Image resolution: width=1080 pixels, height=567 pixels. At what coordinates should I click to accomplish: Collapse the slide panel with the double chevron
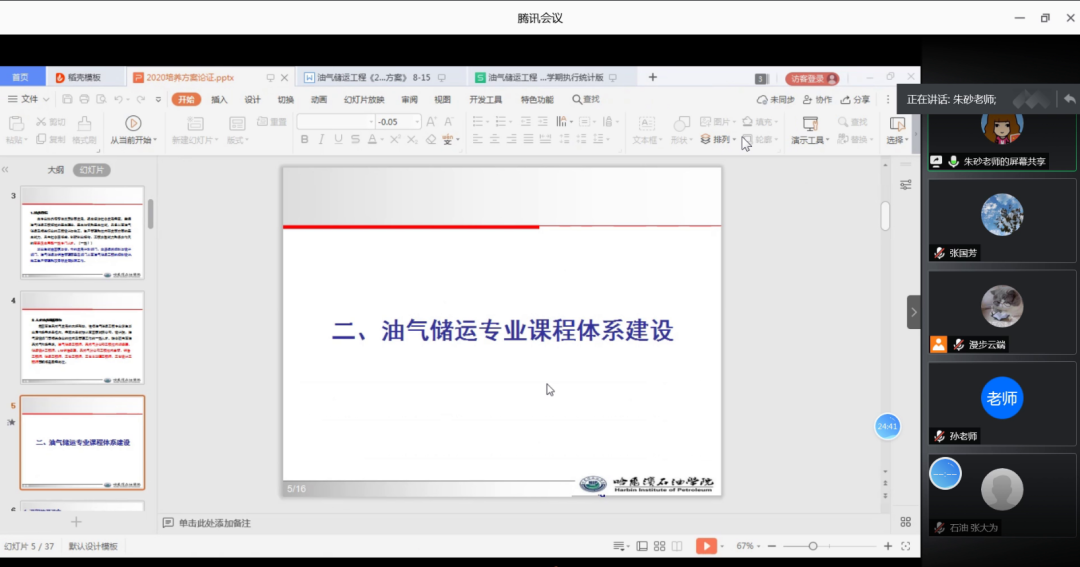pos(6,170)
